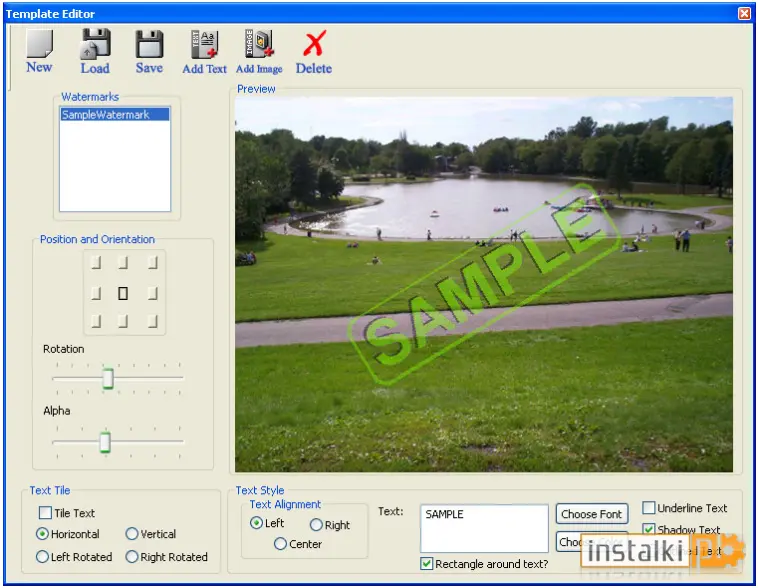
Task: Uncheck Rectangle around text option
Action: (x=426, y=564)
